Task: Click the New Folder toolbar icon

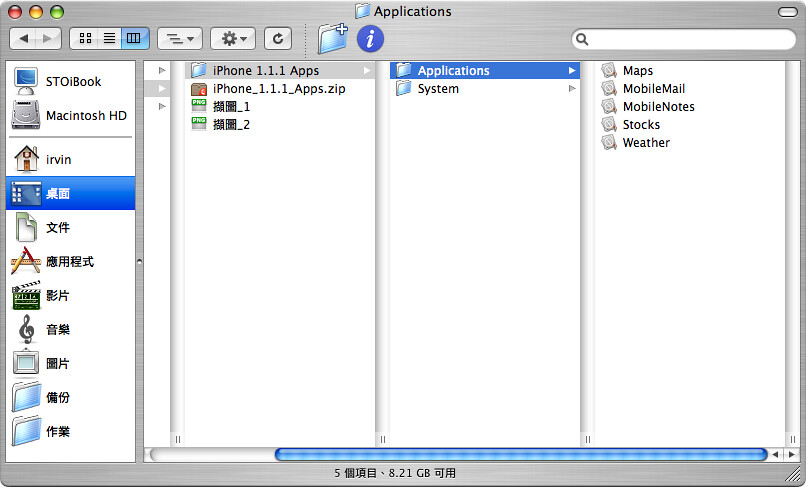Action: (x=332, y=38)
